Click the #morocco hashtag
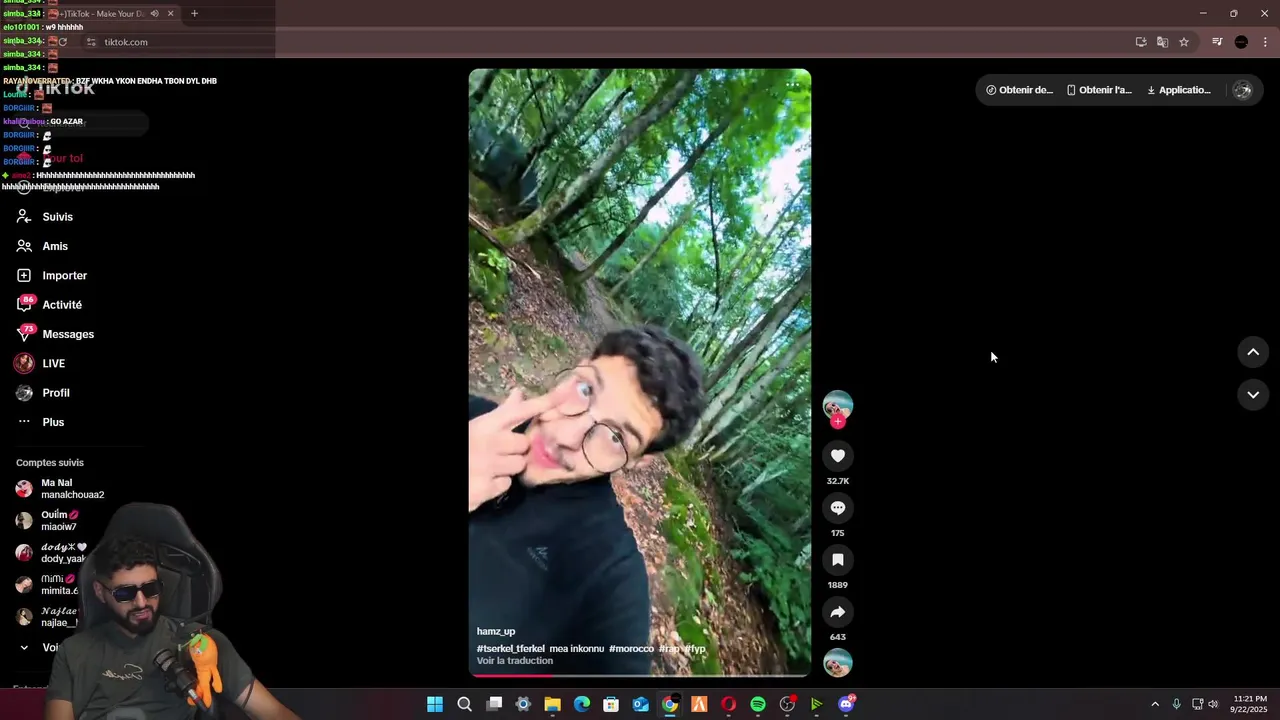 pyautogui.click(x=631, y=649)
